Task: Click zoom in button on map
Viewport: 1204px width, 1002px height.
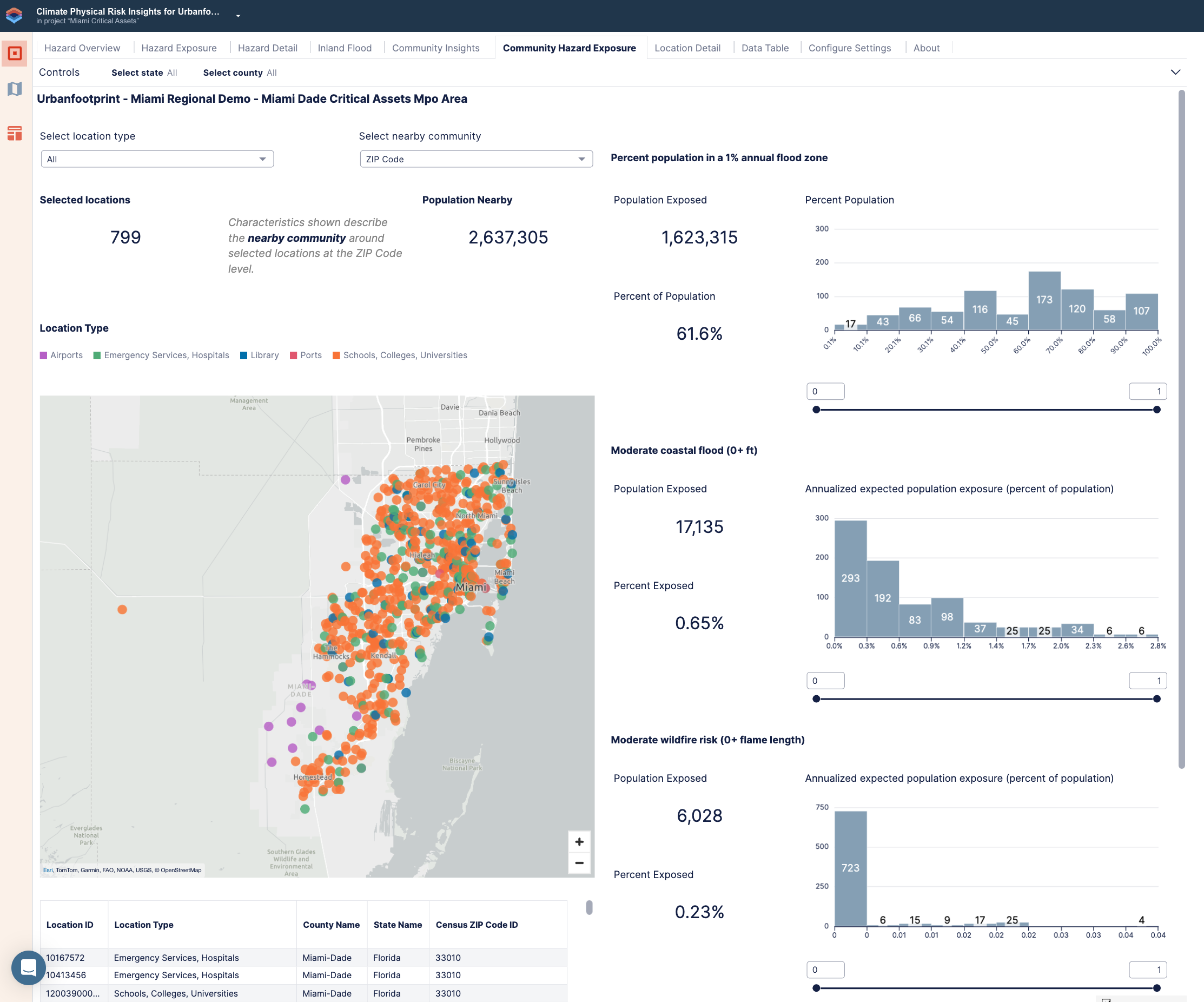Action: click(x=578, y=841)
